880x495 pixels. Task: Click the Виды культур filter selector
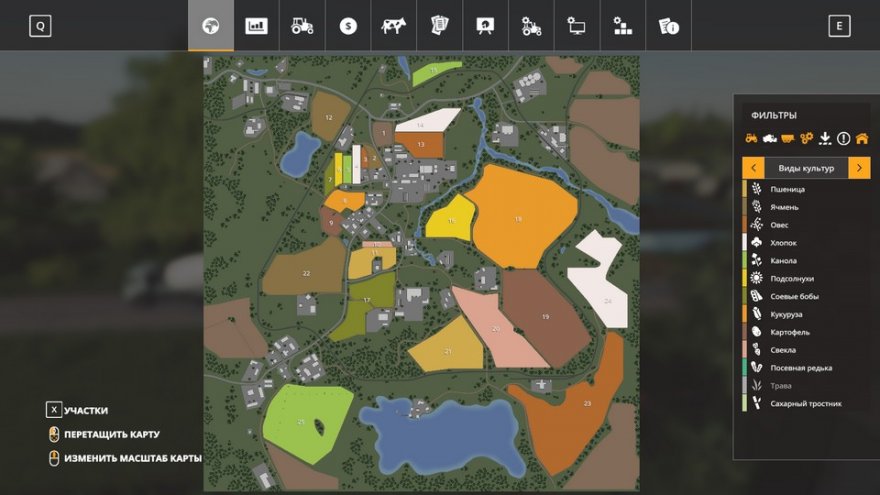pos(805,168)
